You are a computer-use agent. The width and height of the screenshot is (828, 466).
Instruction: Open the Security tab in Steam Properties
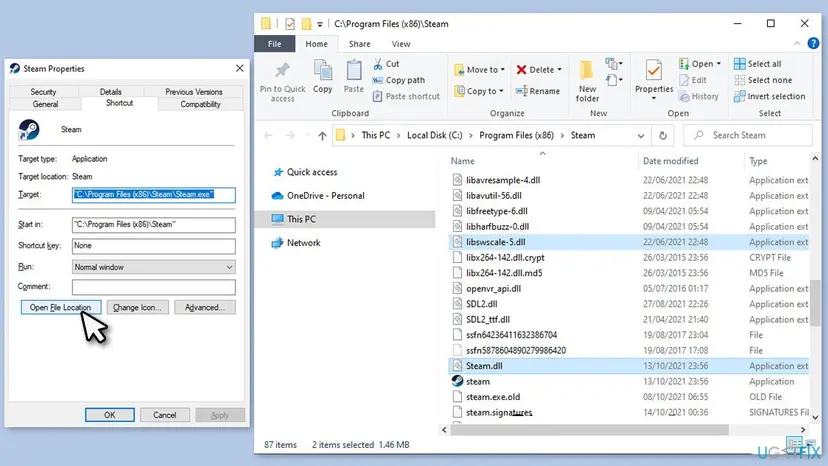(x=43, y=92)
